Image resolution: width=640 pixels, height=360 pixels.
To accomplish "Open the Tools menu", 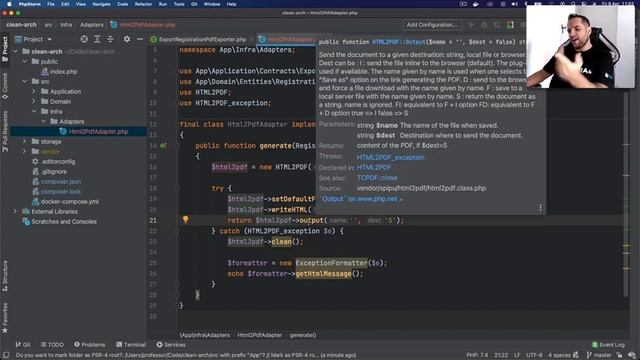I will 179,4.
